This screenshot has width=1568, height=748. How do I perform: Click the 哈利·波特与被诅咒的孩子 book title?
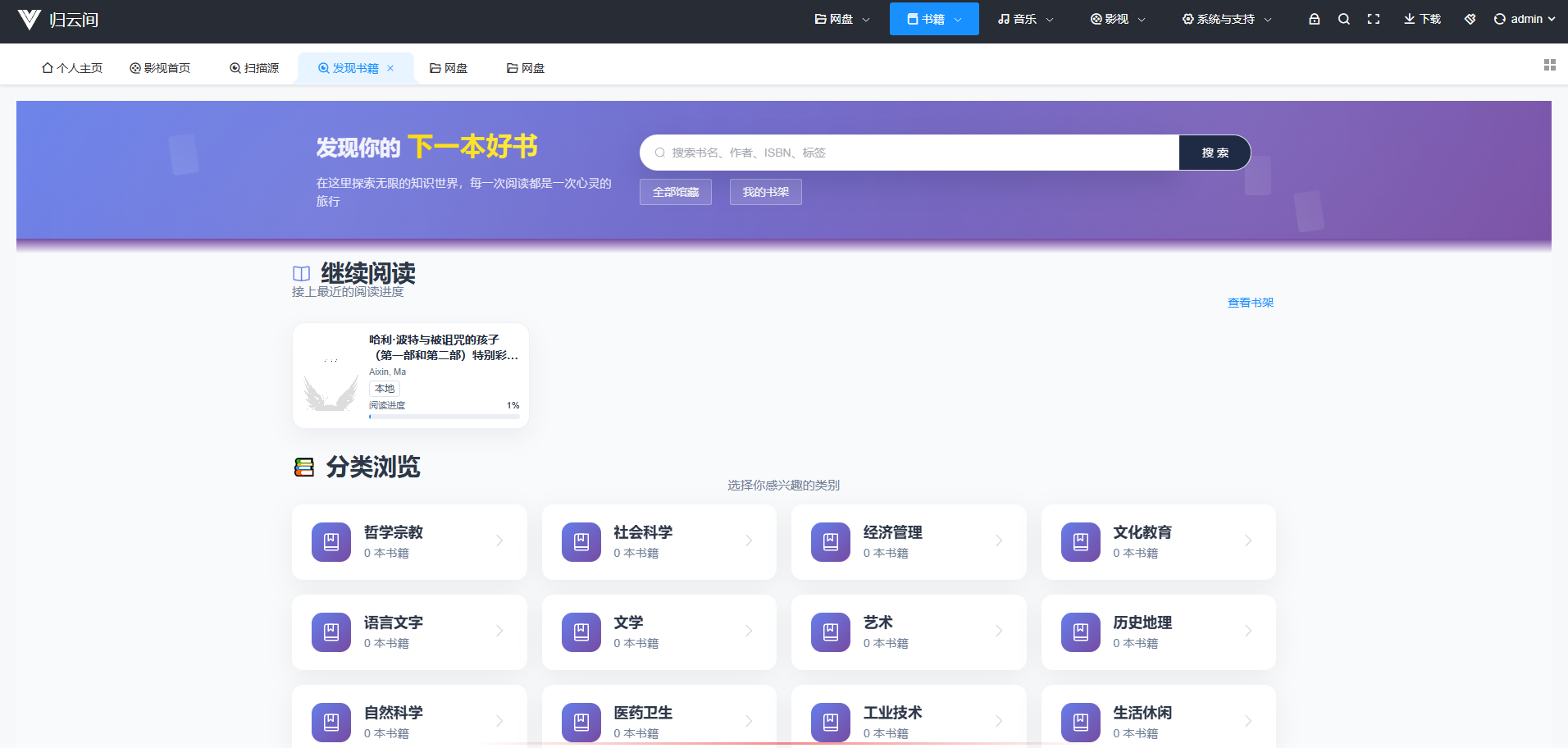point(444,347)
